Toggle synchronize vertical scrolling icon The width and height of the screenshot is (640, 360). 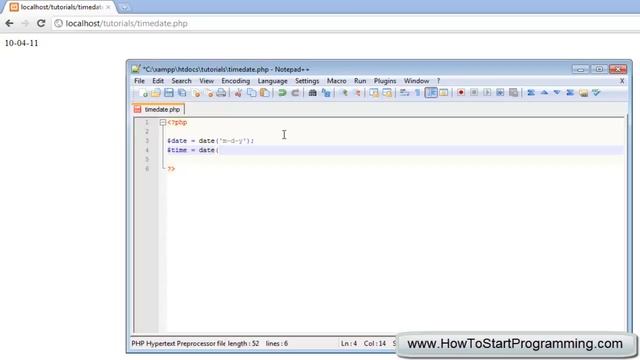coord(373,93)
